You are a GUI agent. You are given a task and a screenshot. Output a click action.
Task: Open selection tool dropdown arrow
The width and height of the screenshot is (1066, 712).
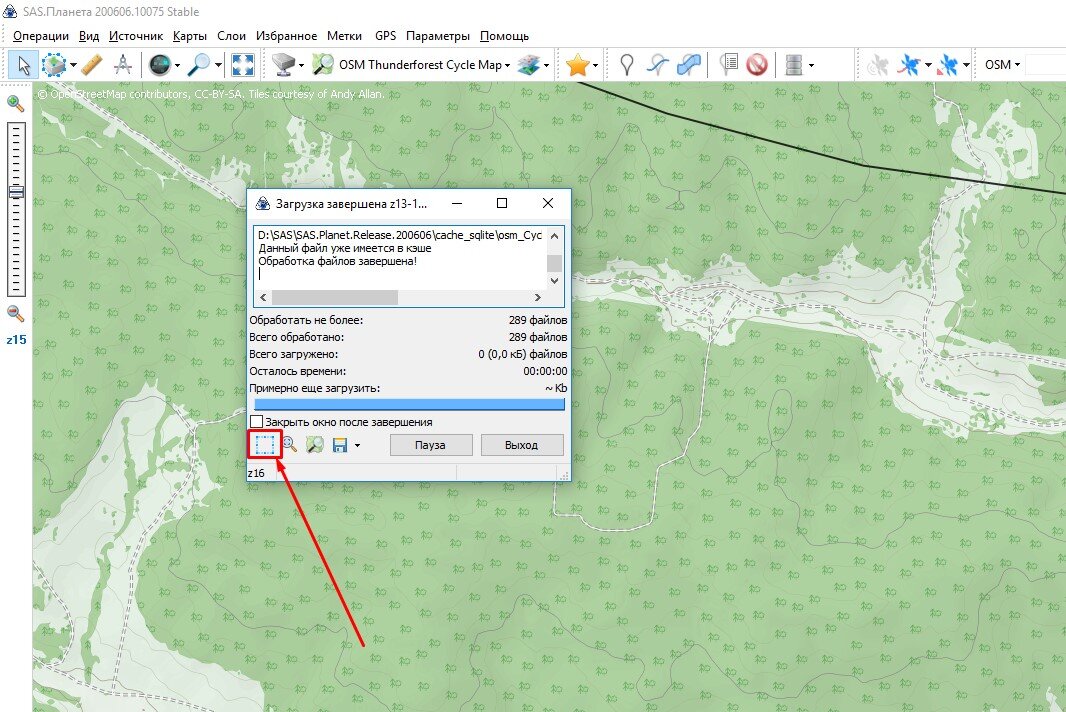pyautogui.click(x=73, y=65)
